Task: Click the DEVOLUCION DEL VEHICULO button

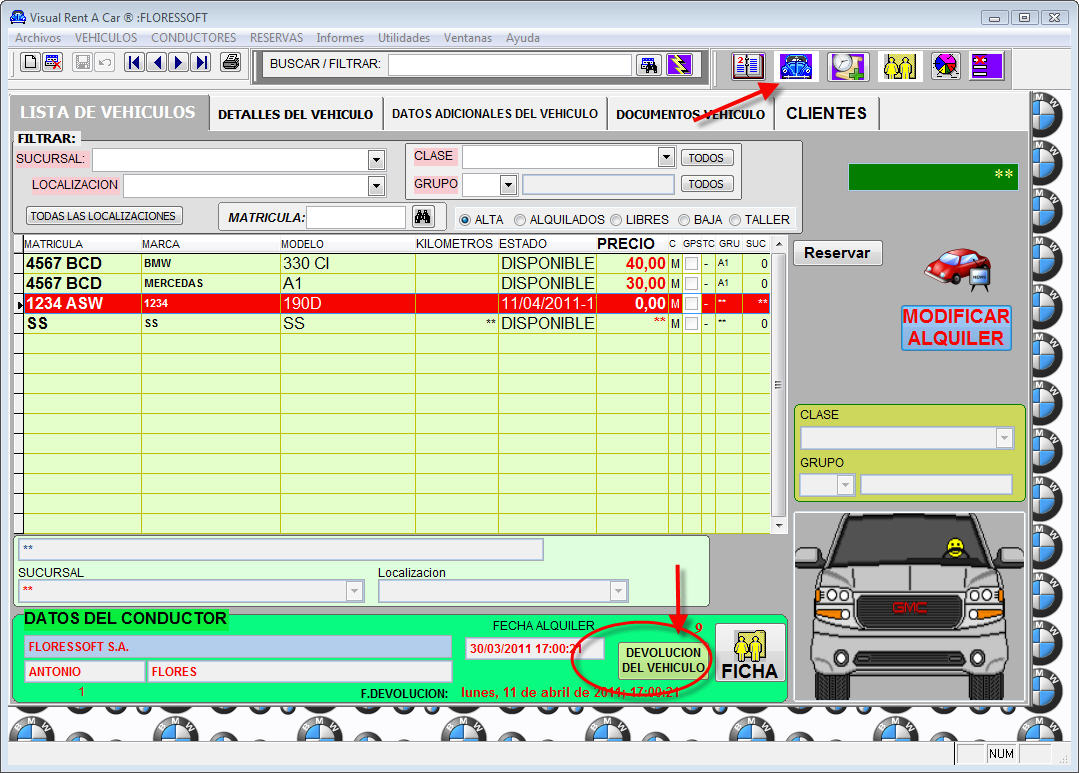Action: click(663, 660)
